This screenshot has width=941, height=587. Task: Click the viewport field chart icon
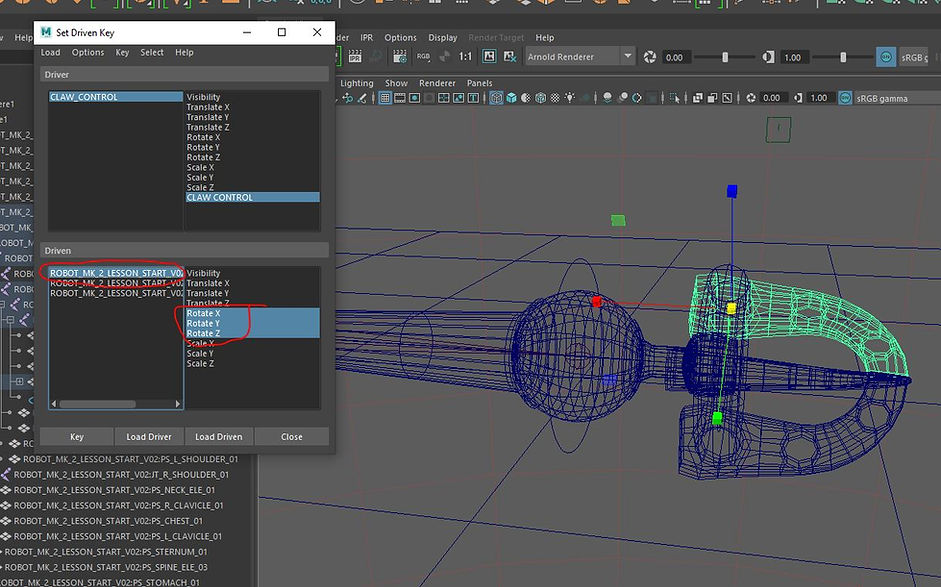pos(443,98)
